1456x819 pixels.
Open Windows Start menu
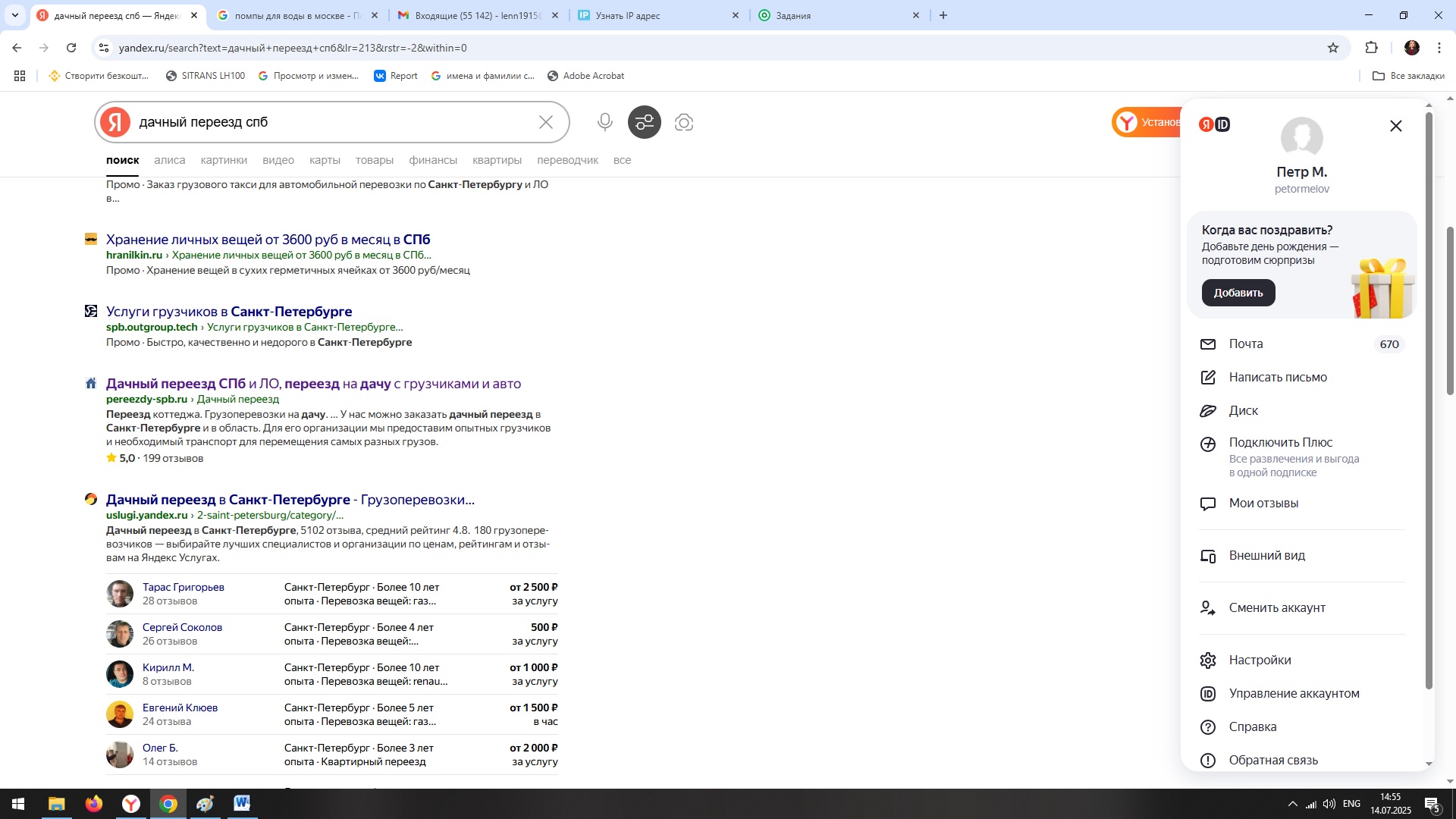point(18,804)
